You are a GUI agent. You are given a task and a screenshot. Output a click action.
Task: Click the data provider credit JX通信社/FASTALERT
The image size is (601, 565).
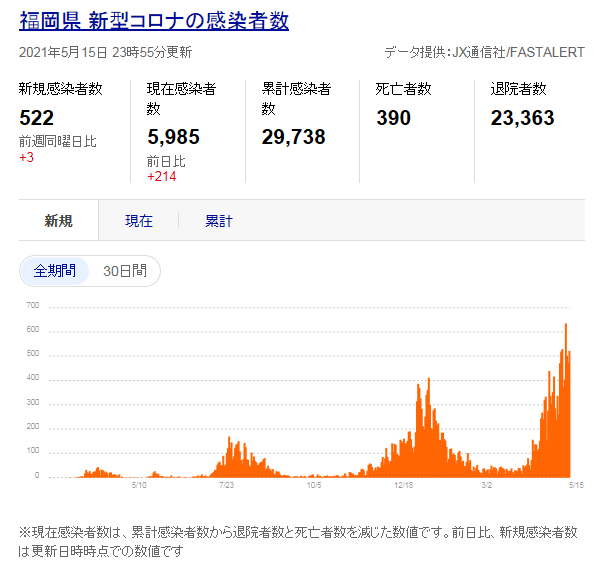click(518, 52)
